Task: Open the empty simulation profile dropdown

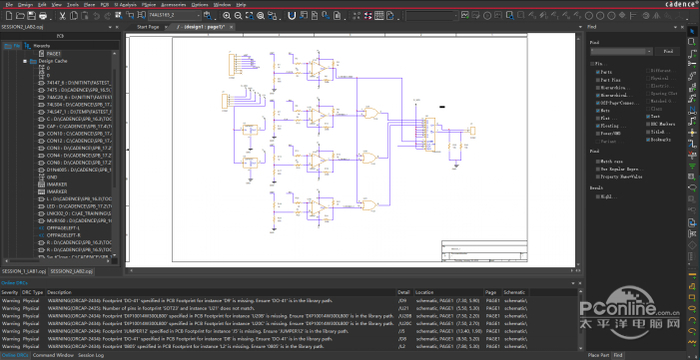Action: point(456,16)
